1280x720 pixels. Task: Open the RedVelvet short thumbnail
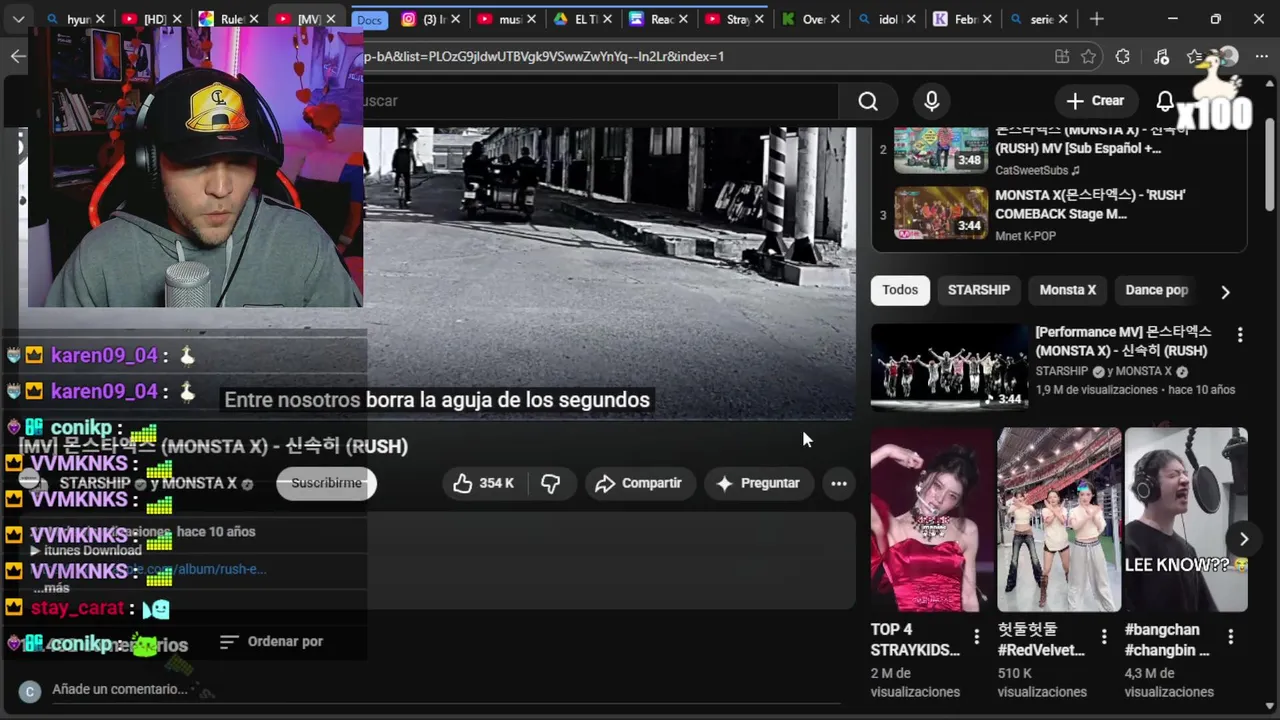(1059, 520)
